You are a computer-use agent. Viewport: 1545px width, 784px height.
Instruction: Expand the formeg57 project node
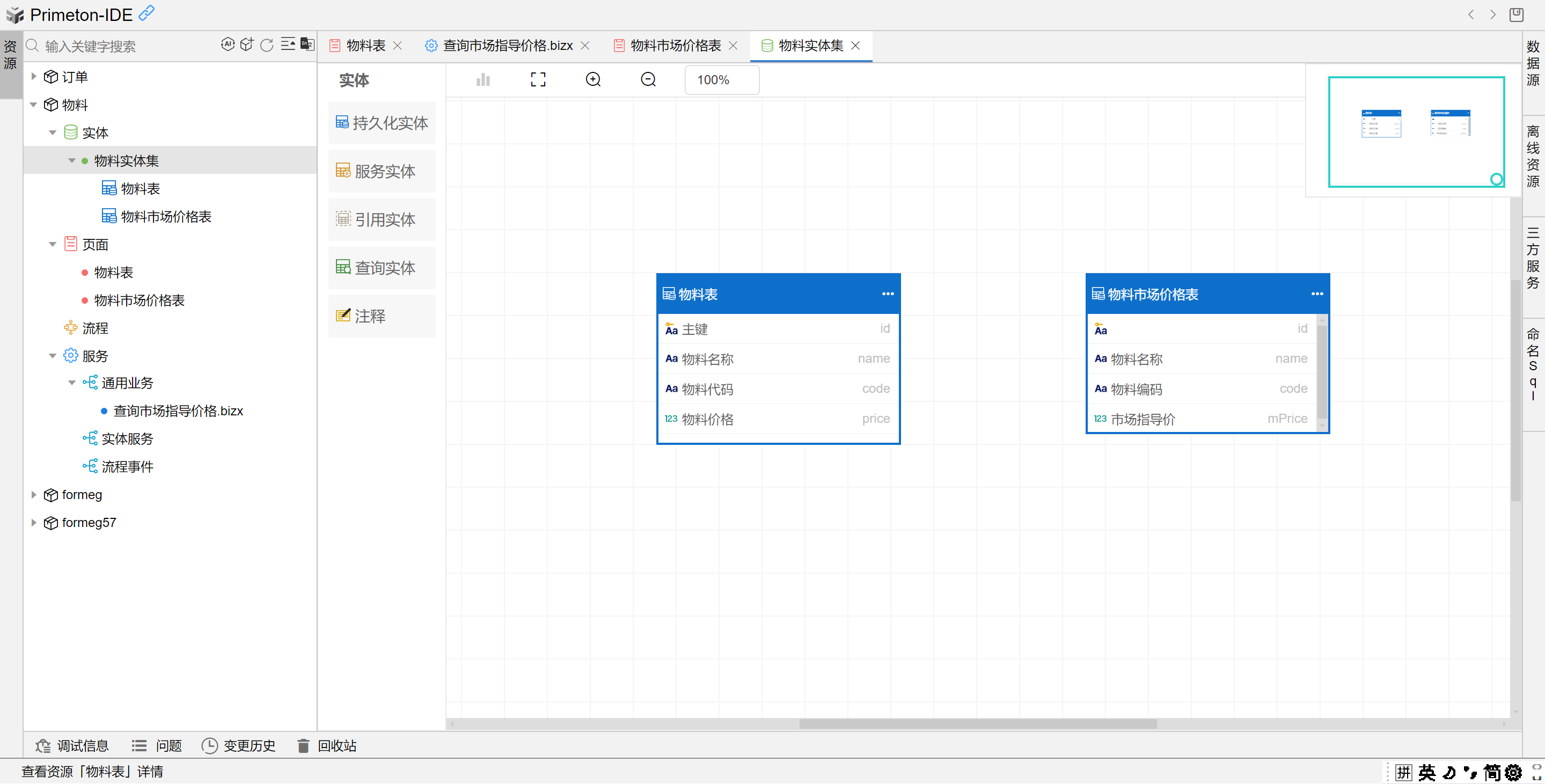(34, 523)
